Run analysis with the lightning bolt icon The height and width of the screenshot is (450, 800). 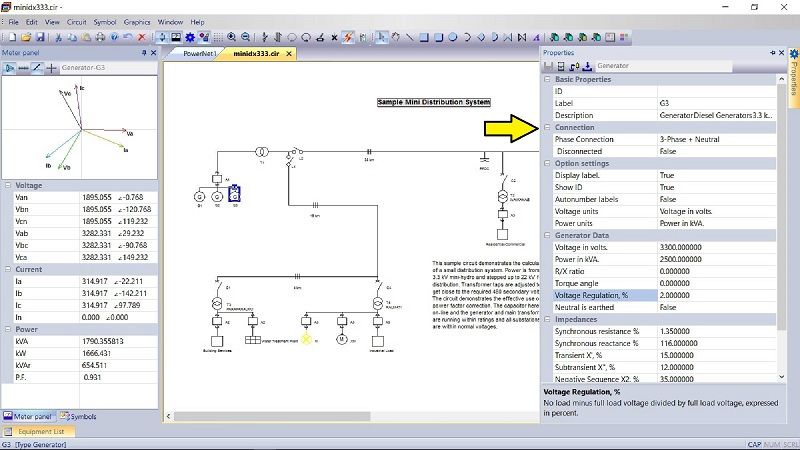click(x=348, y=37)
